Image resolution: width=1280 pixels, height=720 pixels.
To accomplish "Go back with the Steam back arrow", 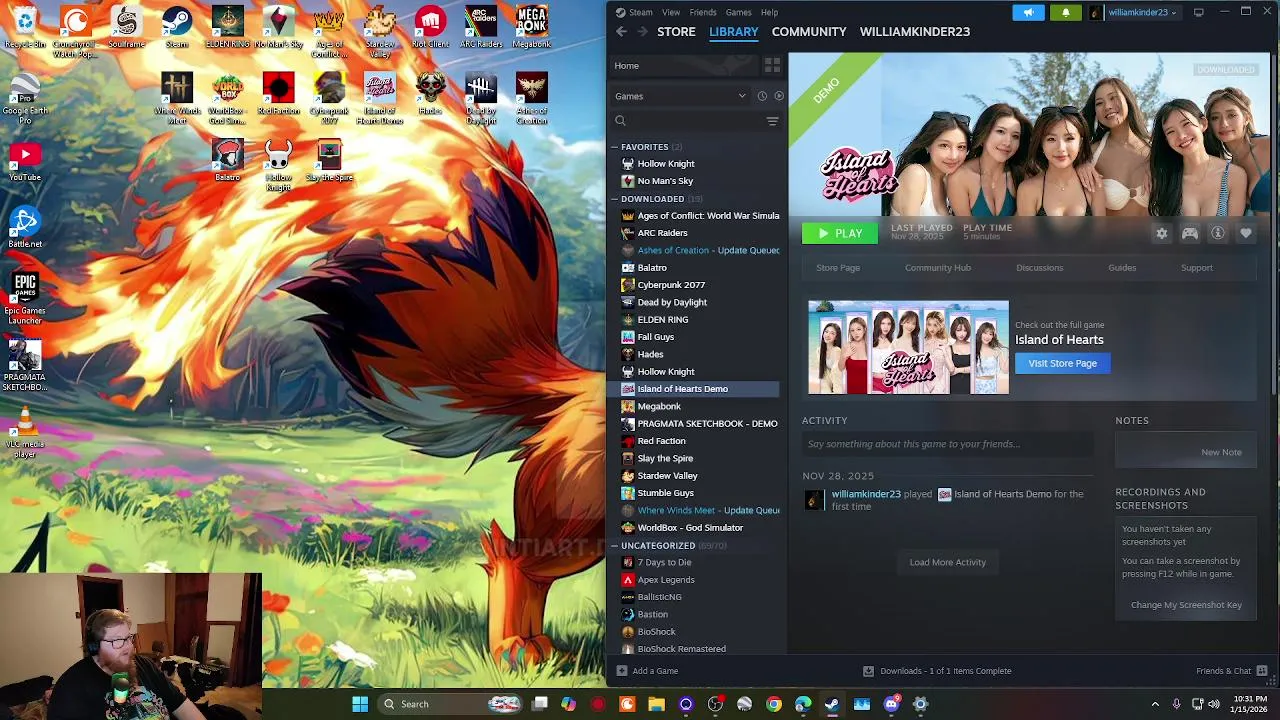I will tap(621, 32).
